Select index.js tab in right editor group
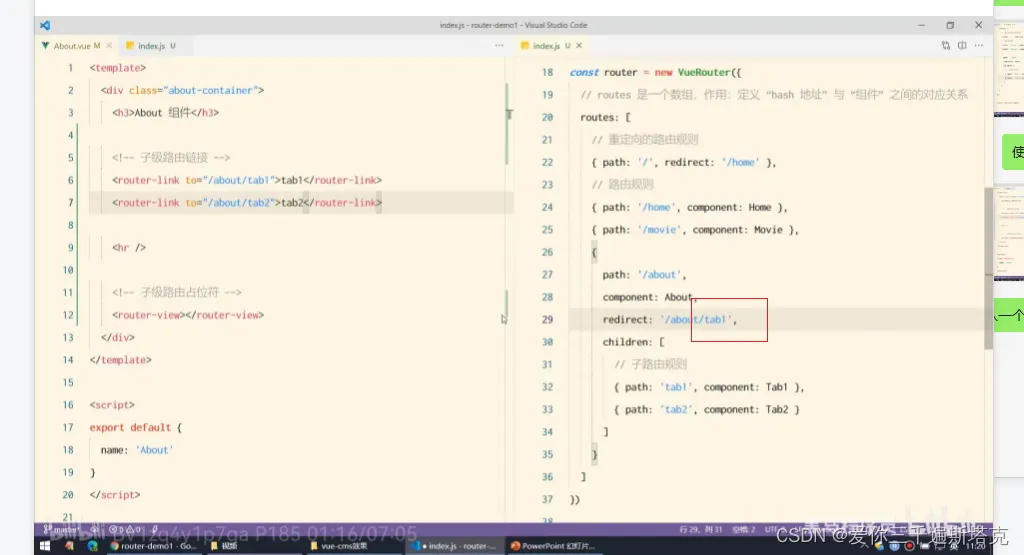Viewport: 1024px width, 555px height. coord(545,46)
